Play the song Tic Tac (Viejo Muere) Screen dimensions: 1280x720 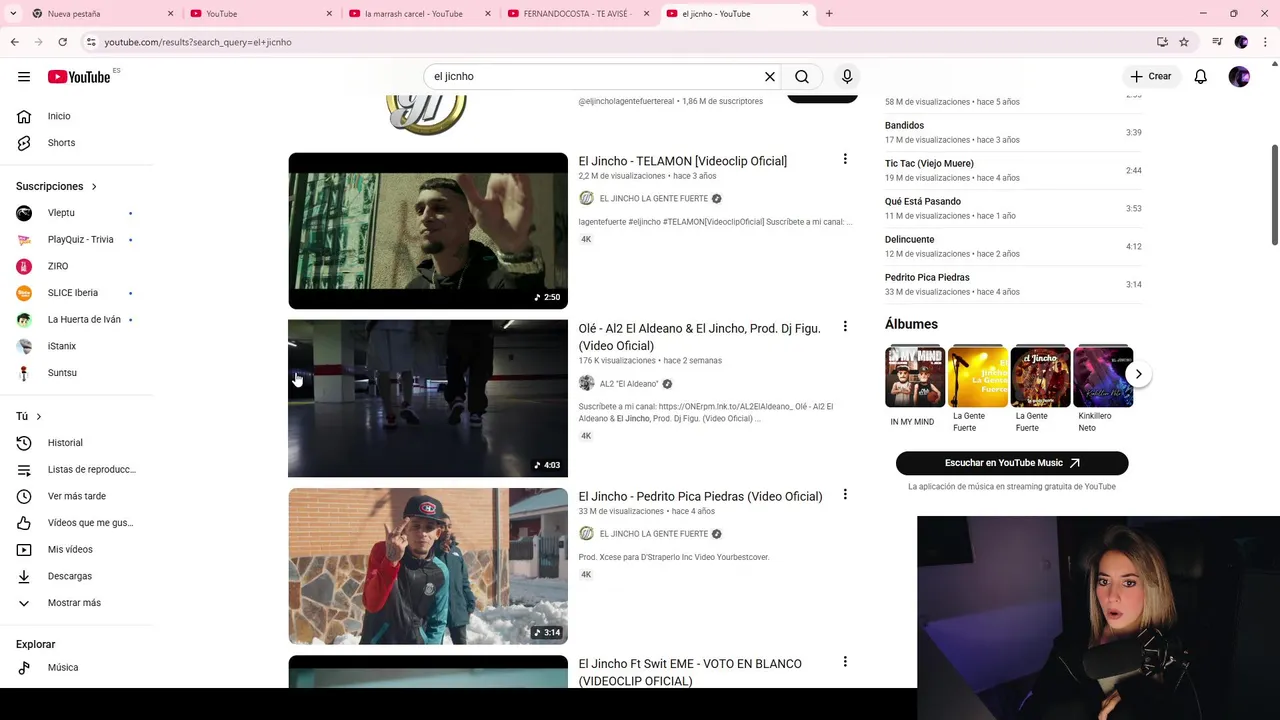click(1013, 171)
